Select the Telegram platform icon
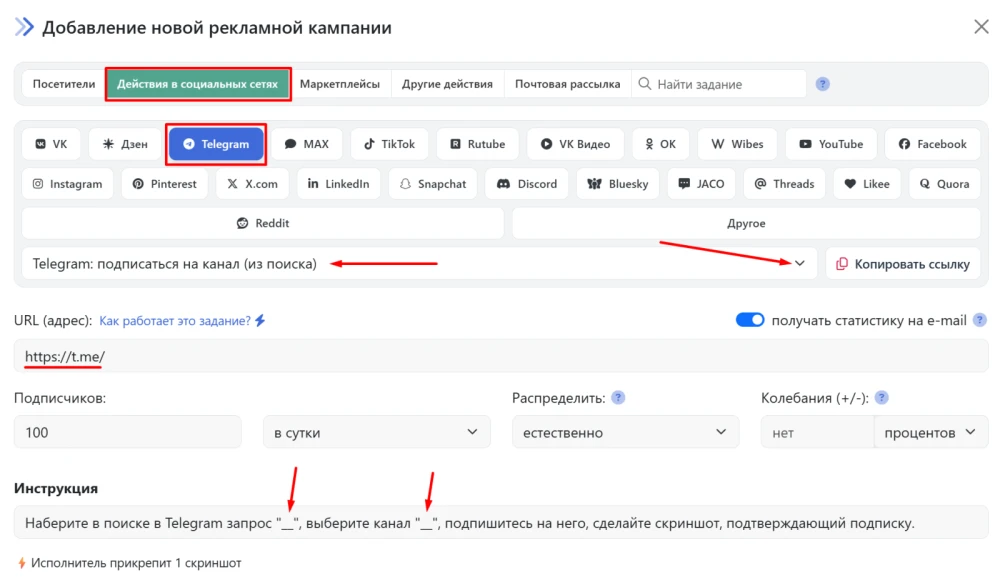Viewport: 1000px width, 580px height. 216,143
